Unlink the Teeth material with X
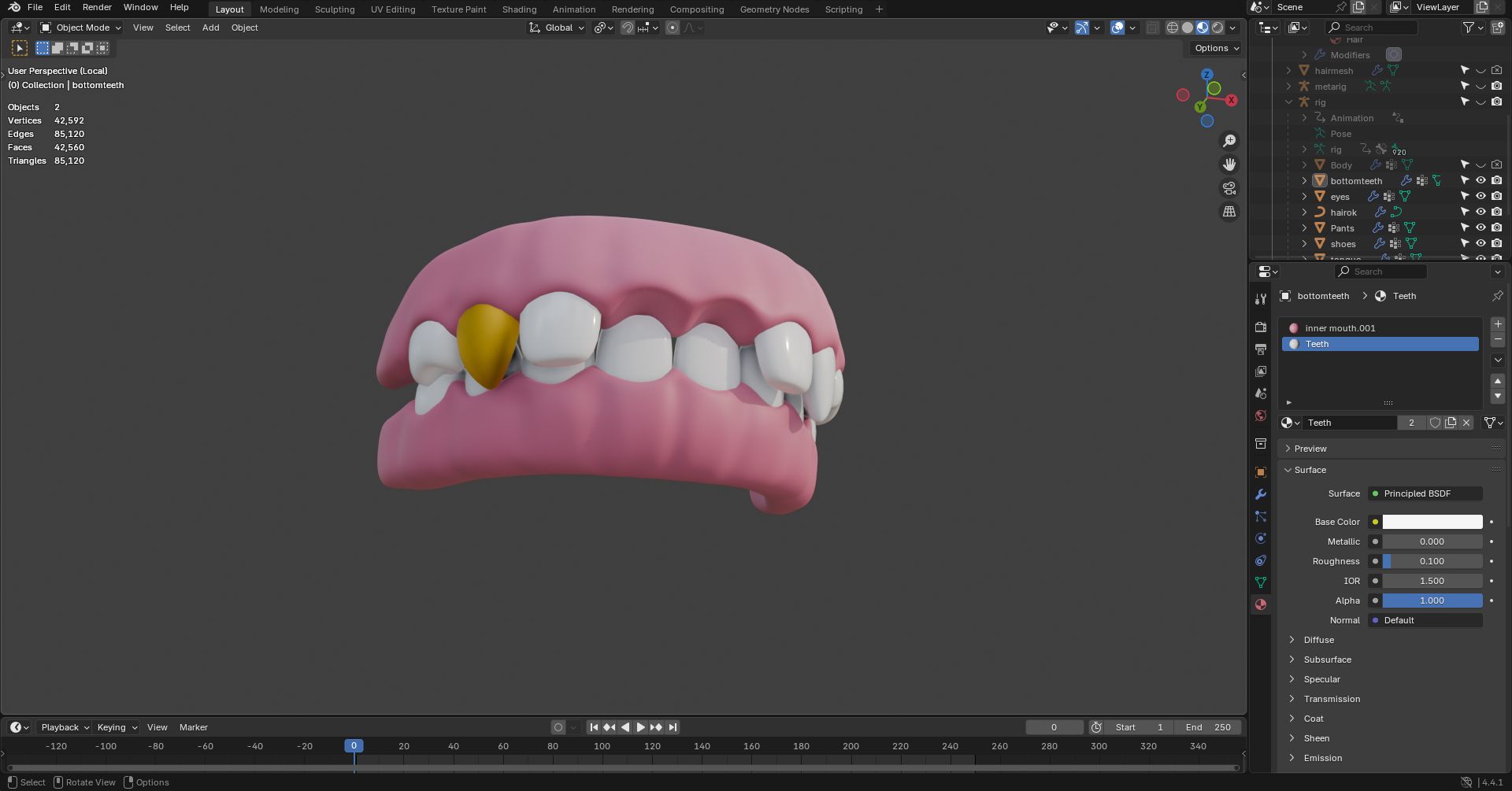The image size is (1512, 791). tap(1466, 423)
